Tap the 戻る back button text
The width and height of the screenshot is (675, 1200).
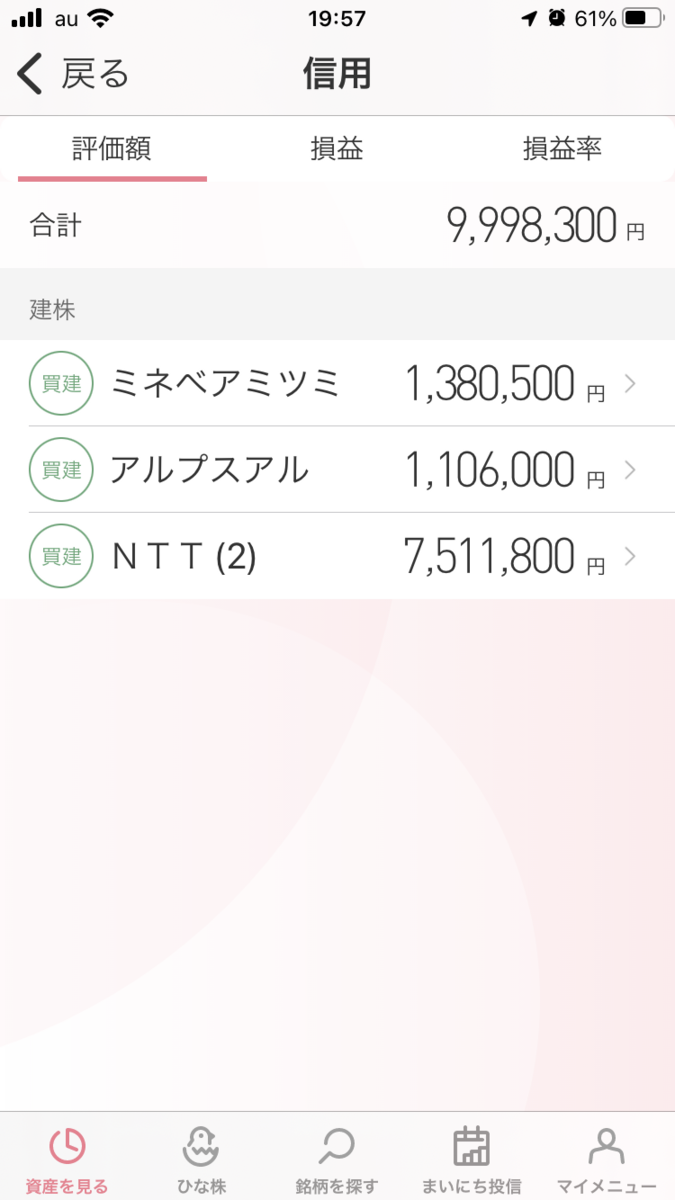[96, 75]
